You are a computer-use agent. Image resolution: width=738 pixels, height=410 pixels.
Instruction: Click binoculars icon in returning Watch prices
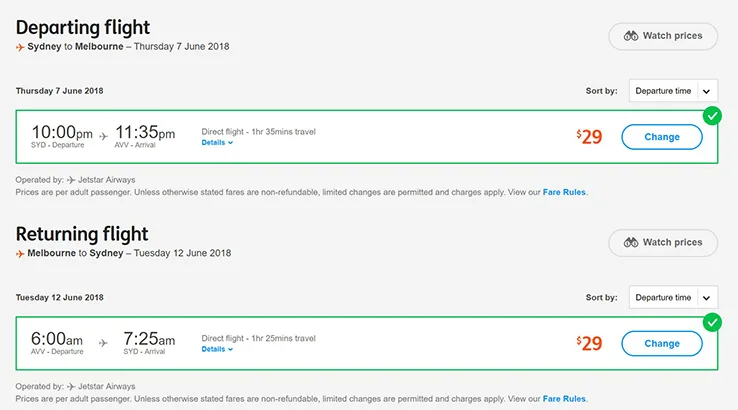tap(631, 243)
